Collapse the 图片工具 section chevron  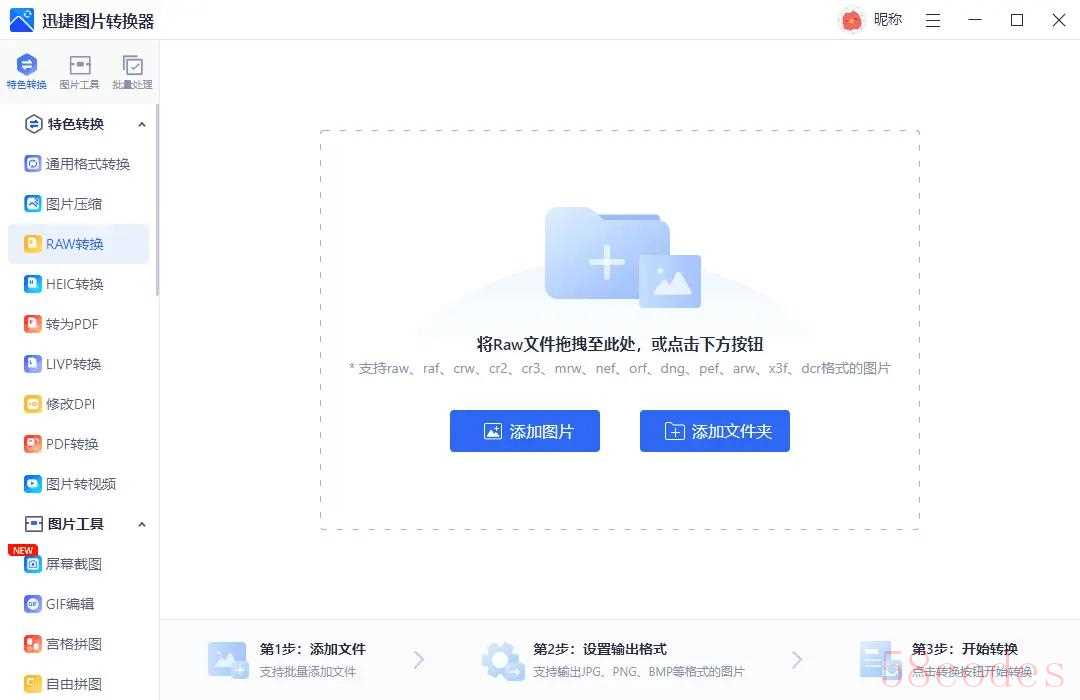[141, 524]
